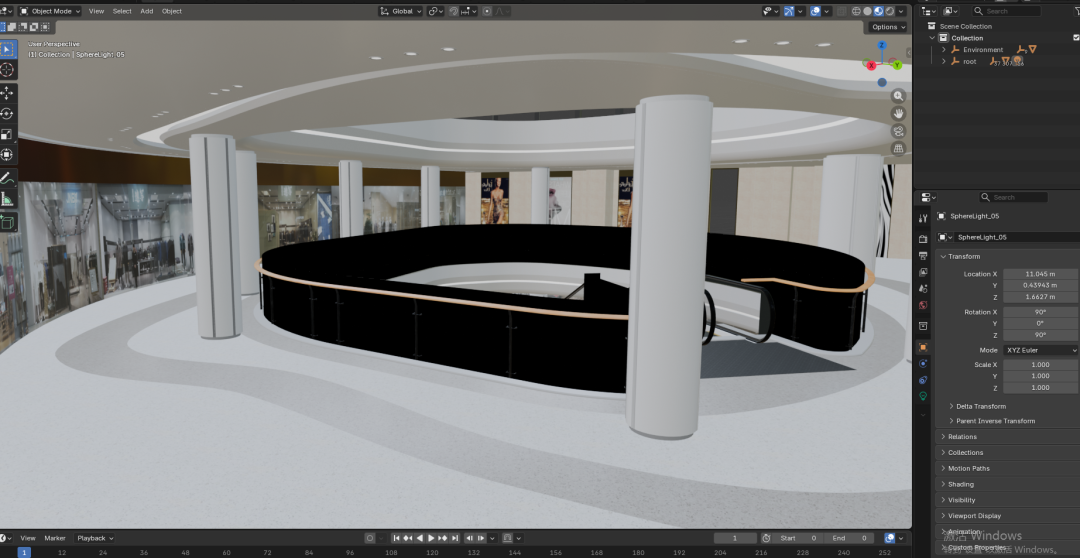Open the Object Mode dropdown
This screenshot has height=558, width=1080.
pos(50,11)
